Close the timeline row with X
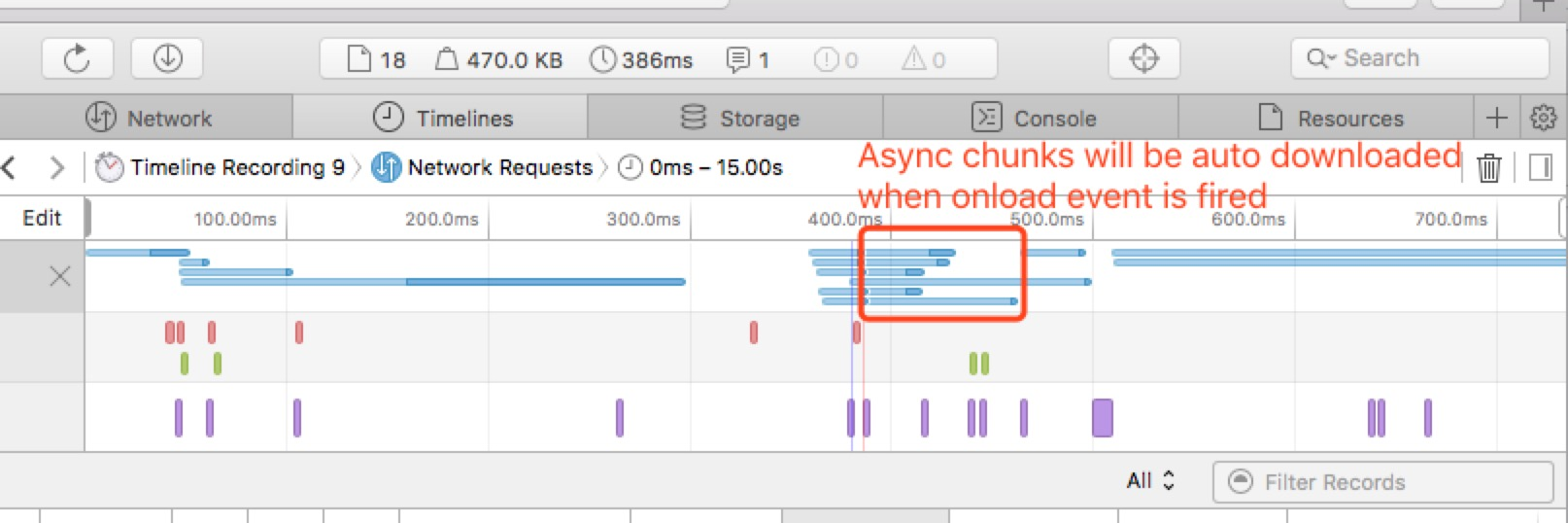The image size is (1568, 523). point(59,276)
